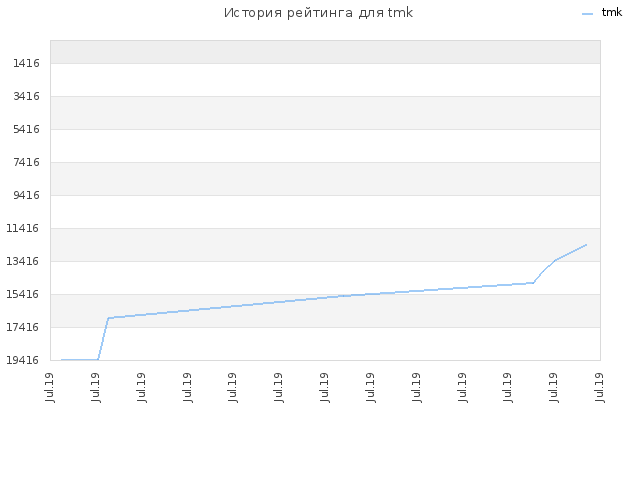Click the 11416 y-axis label

[x=23, y=228]
